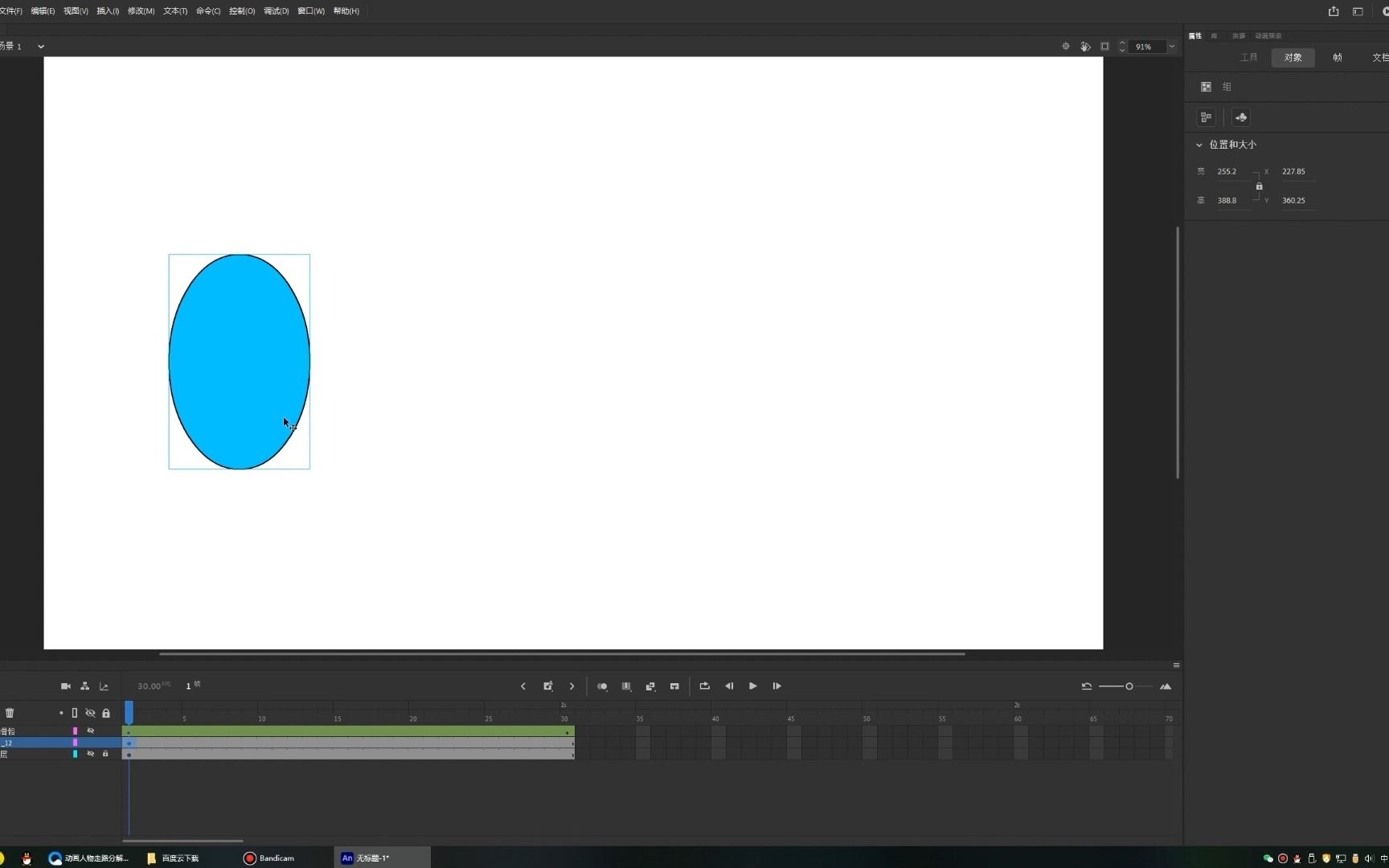
Task: Switch to the 动画预设 panel tab
Action: tap(1268, 35)
